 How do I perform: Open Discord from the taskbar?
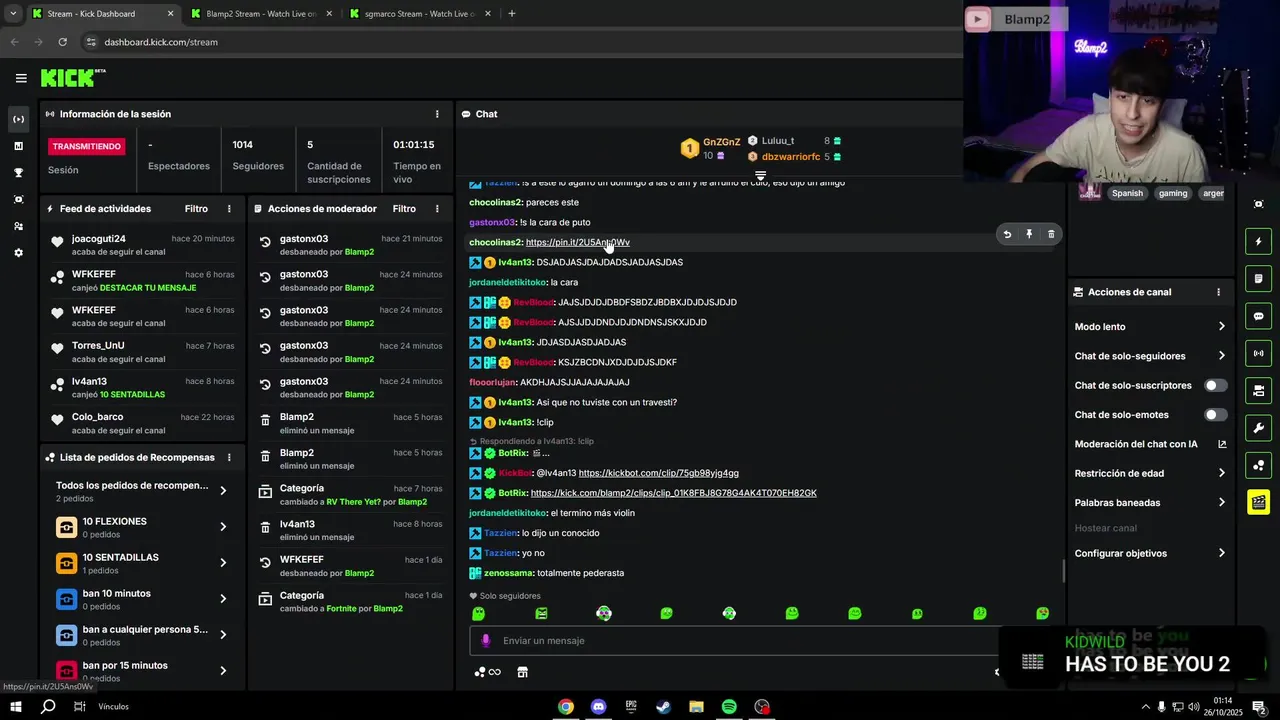(598, 707)
